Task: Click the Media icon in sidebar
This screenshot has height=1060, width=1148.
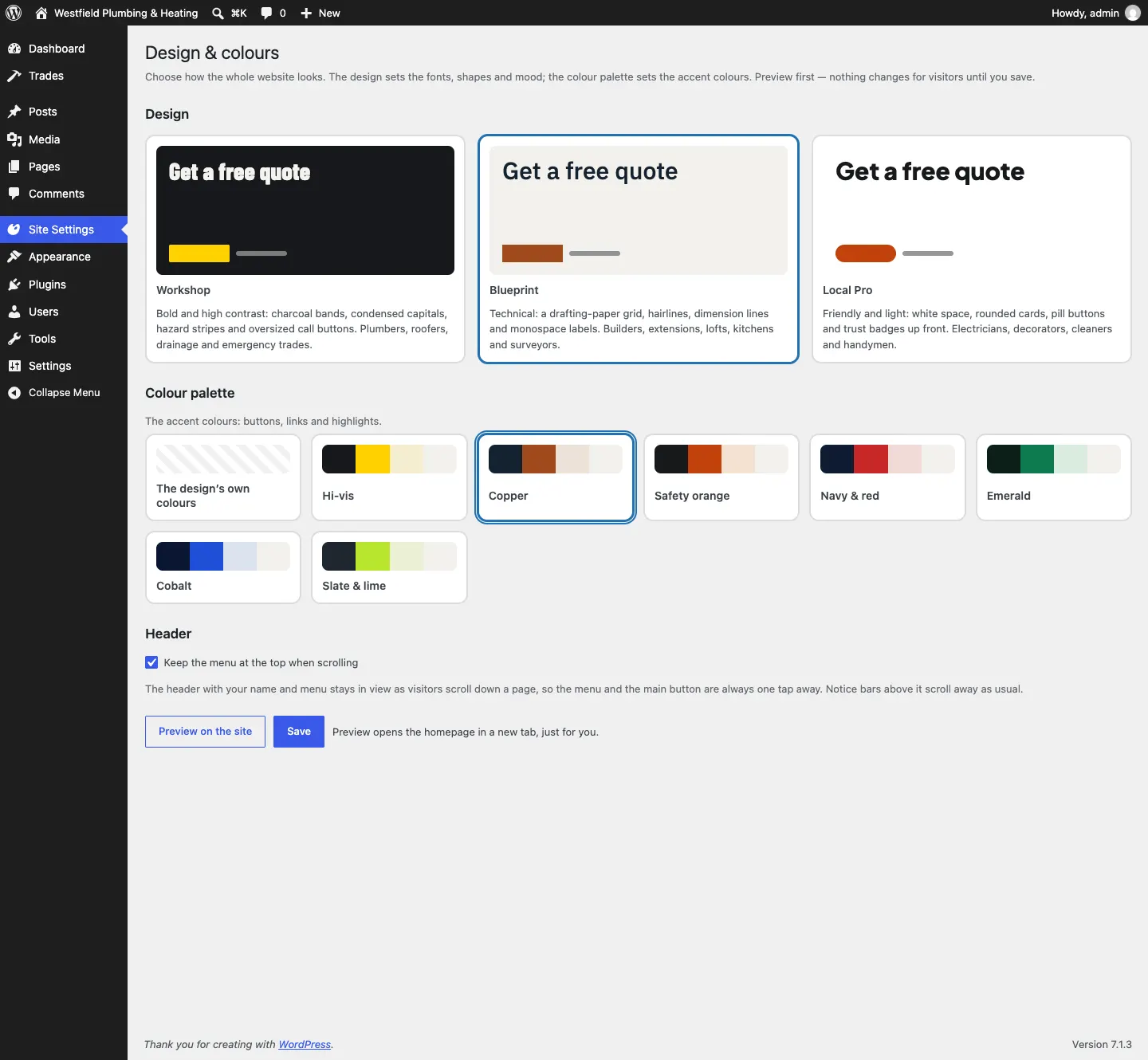Action: [x=14, y=139]
